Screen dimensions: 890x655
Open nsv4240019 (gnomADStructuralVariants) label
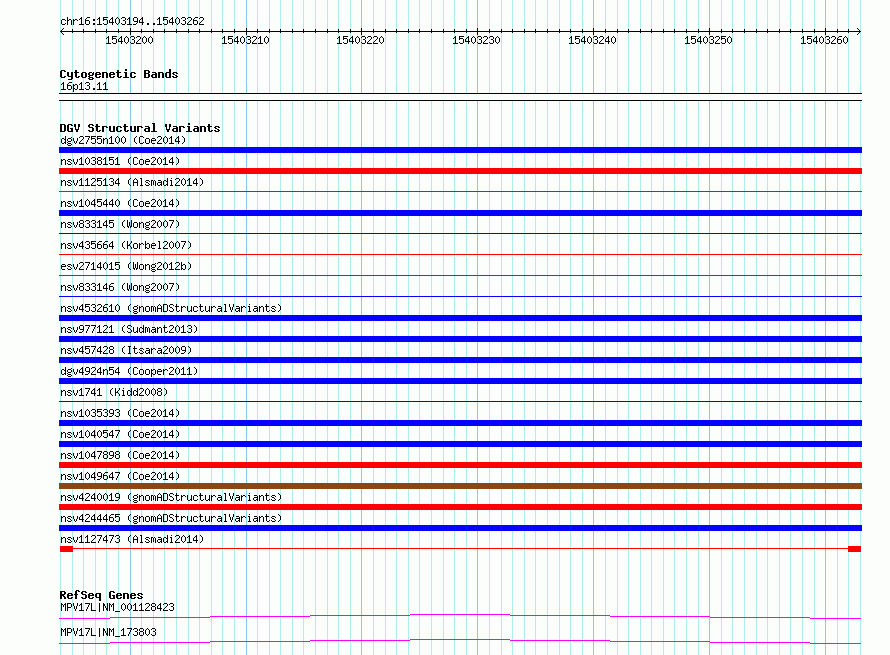point(171,497)
